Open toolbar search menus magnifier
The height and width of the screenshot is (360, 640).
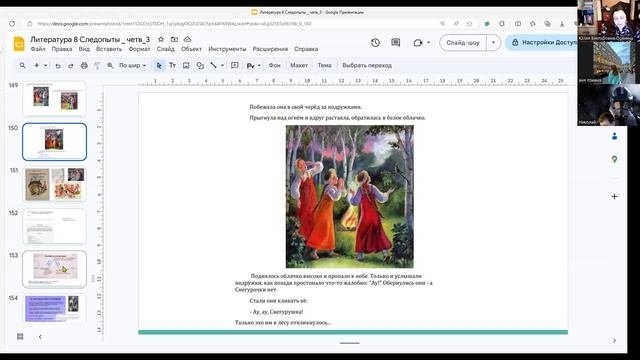coord(22,65)
